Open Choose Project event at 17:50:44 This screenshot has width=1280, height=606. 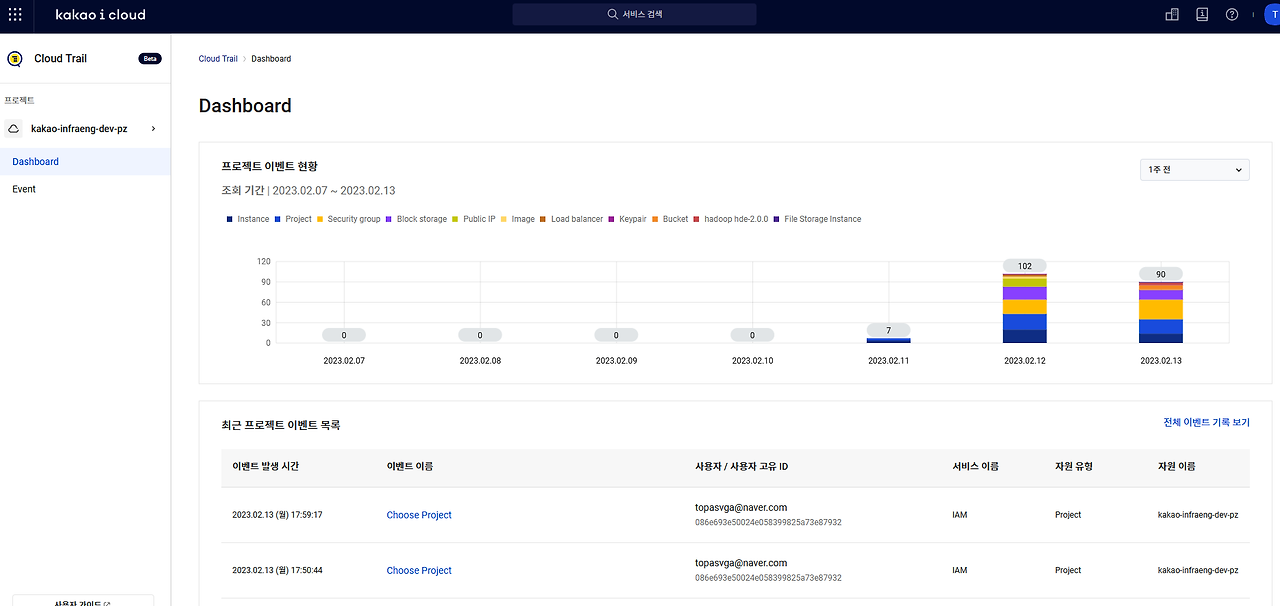click(419, 570)
